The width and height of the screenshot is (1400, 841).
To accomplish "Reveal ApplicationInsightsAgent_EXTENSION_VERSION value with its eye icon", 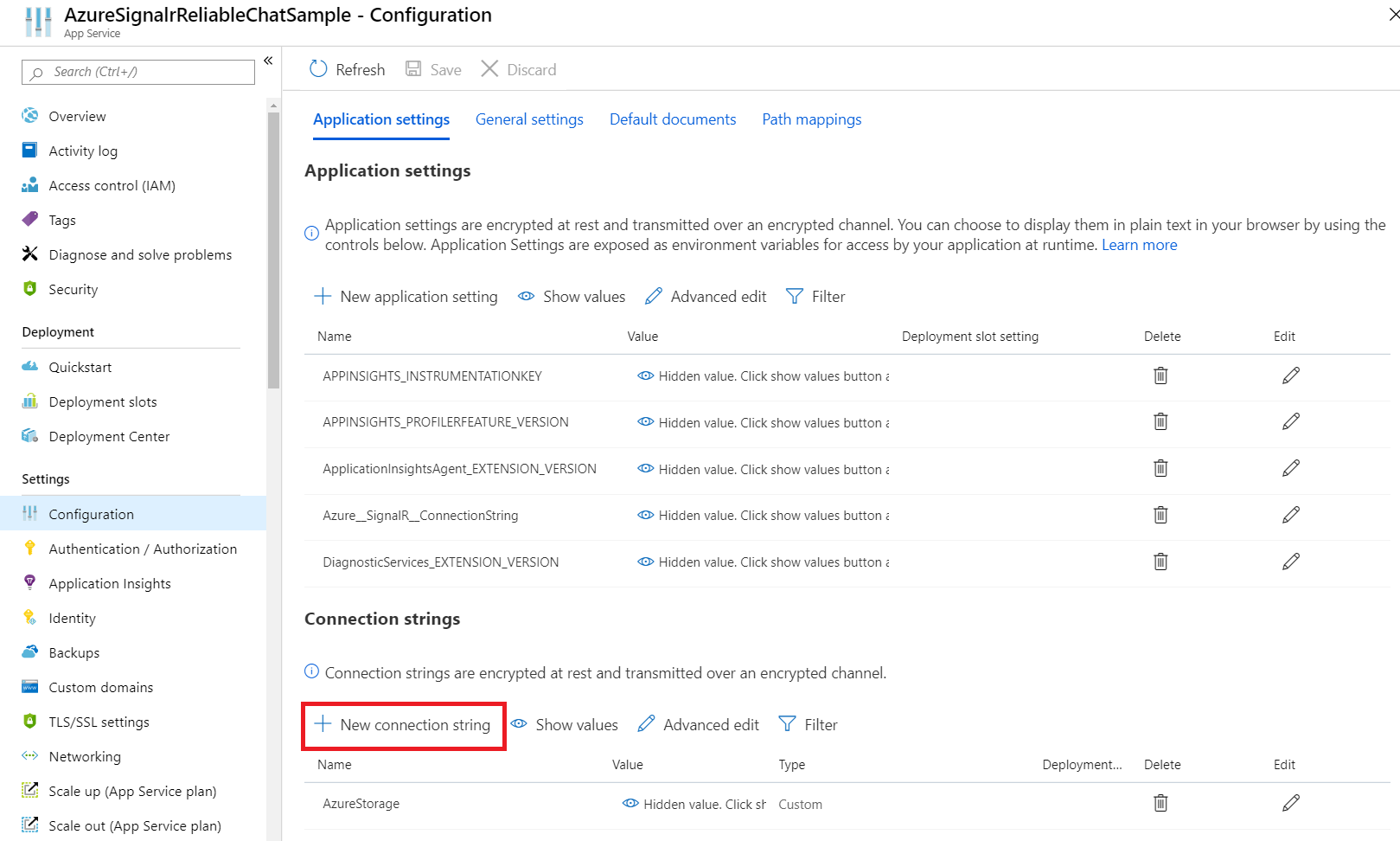I will pyautogui.click(x=645, y=468).
